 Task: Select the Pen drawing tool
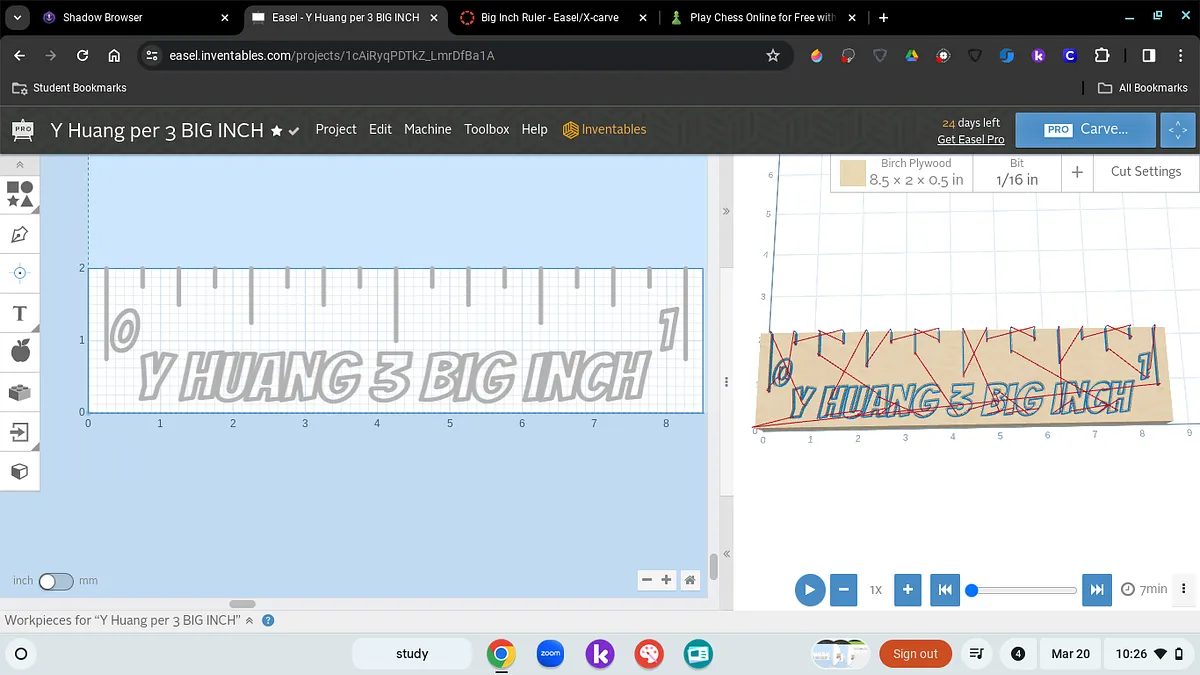pyautogui.click(x=19, y=235)
